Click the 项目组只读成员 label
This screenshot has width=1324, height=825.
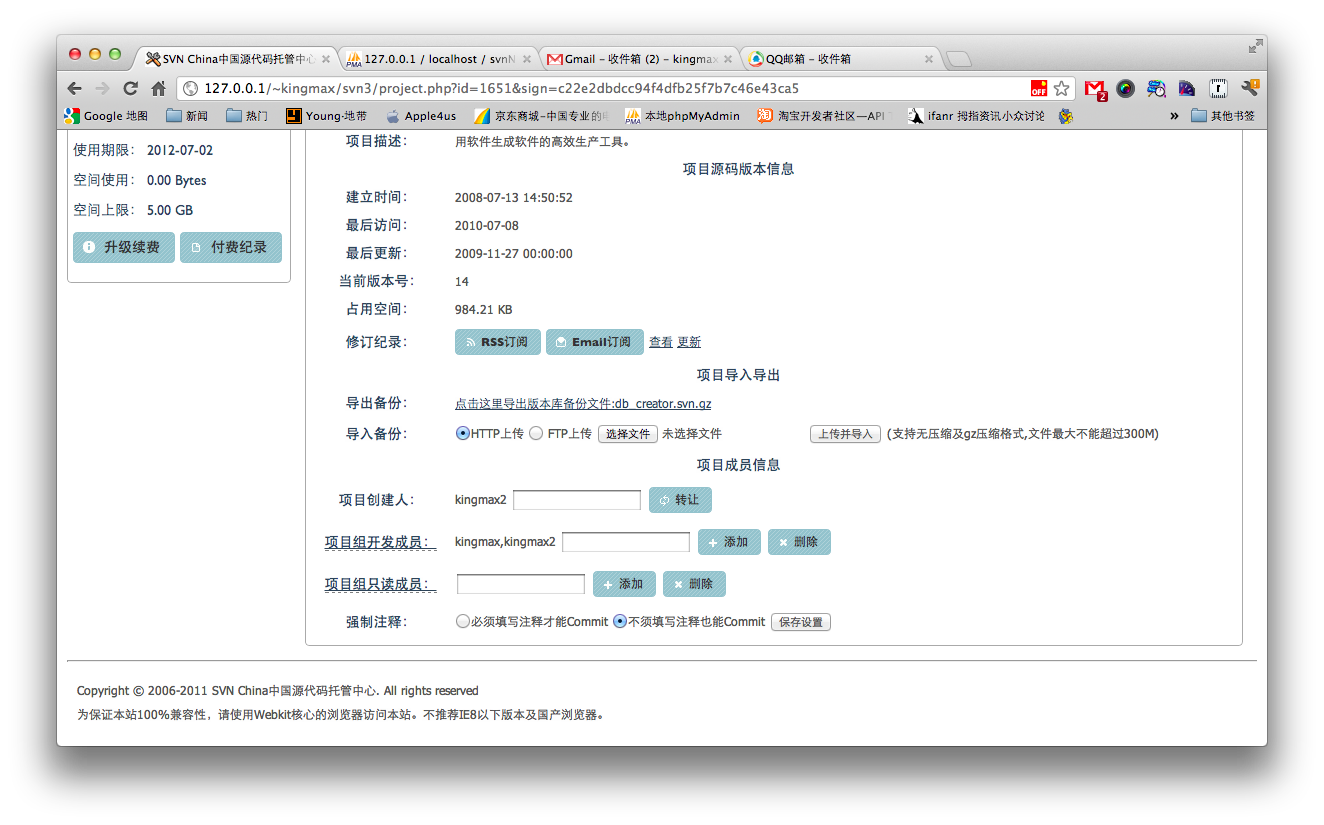click(380, 584)
